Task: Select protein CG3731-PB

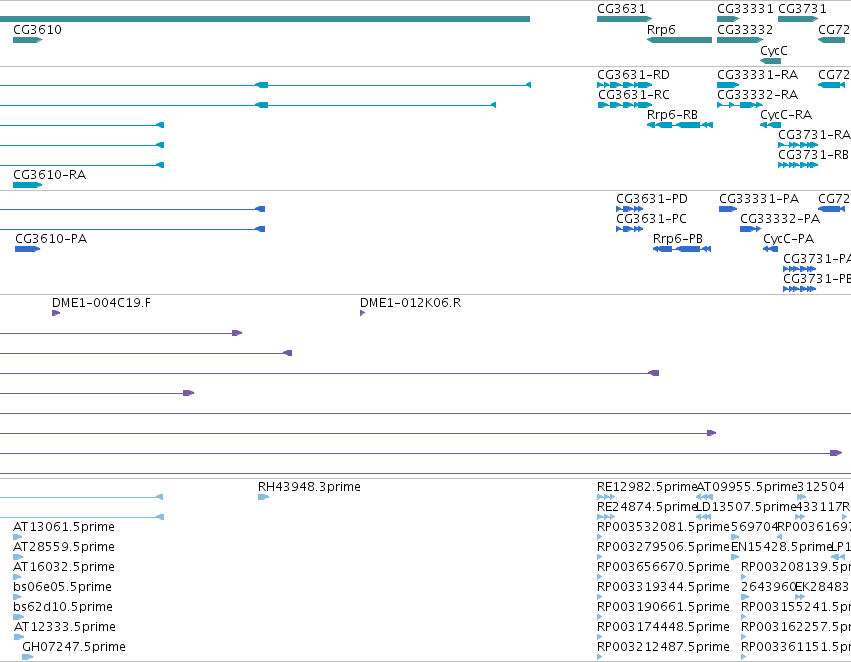Action: [799, 289]
